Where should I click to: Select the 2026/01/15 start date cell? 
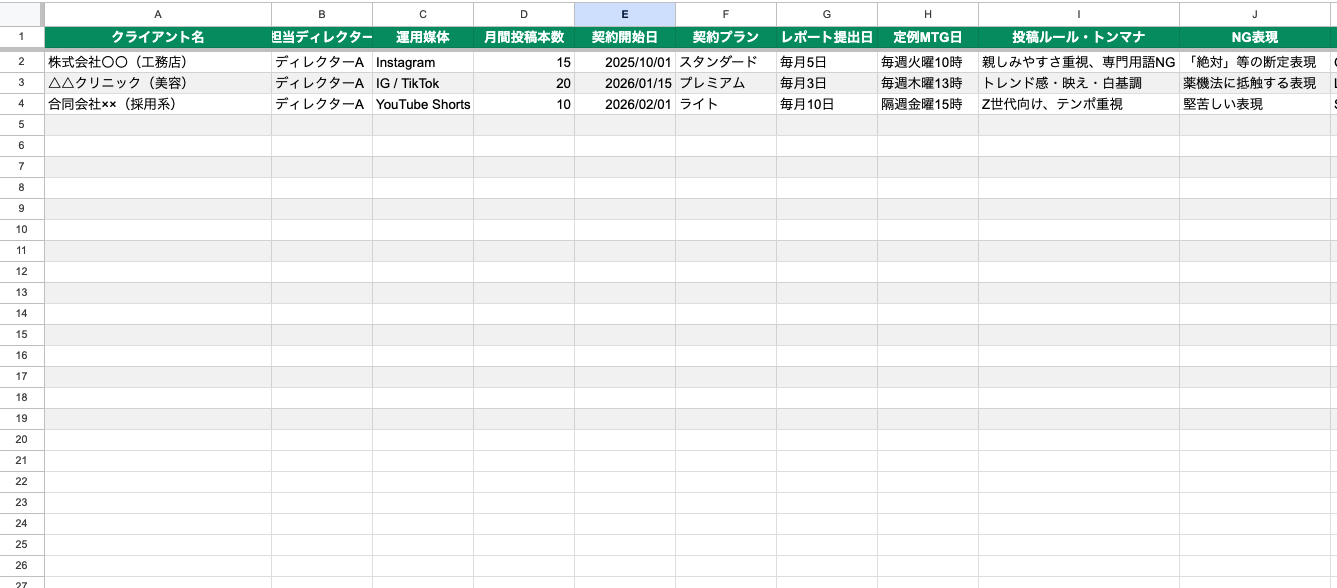tap(625, 83)
